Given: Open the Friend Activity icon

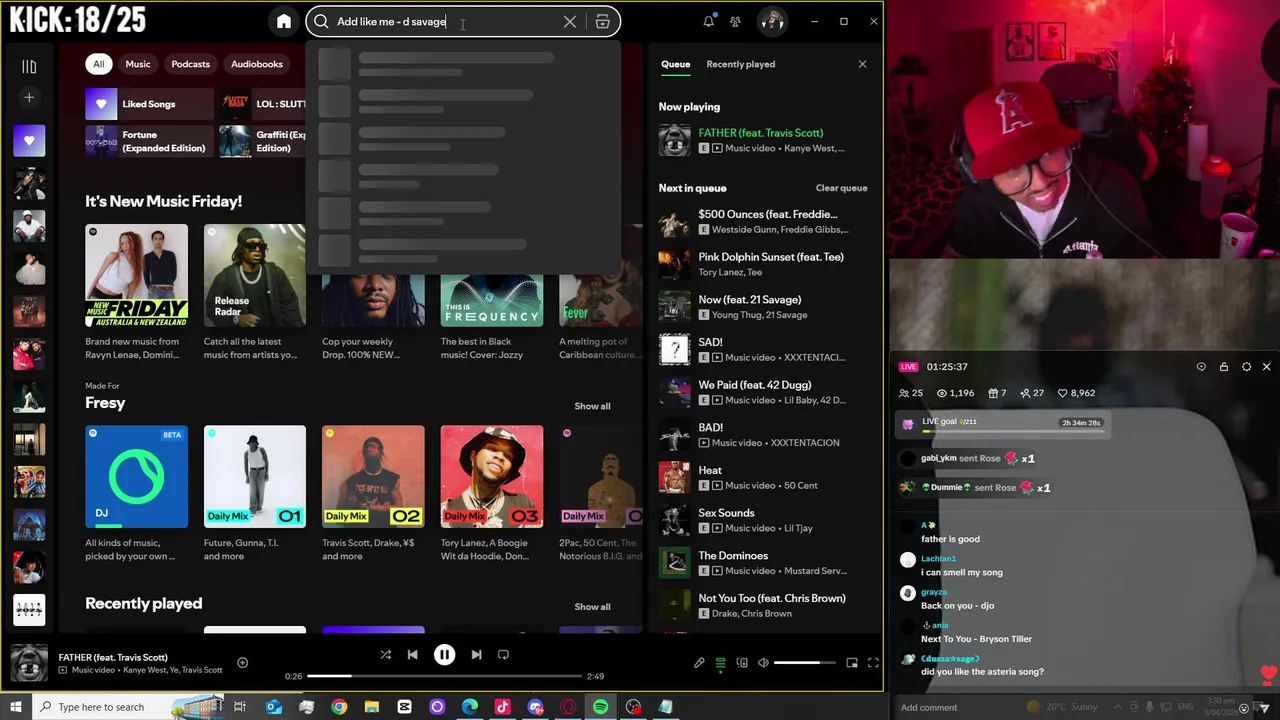Looking at the screenshot, I should click(x=735, y=21).
